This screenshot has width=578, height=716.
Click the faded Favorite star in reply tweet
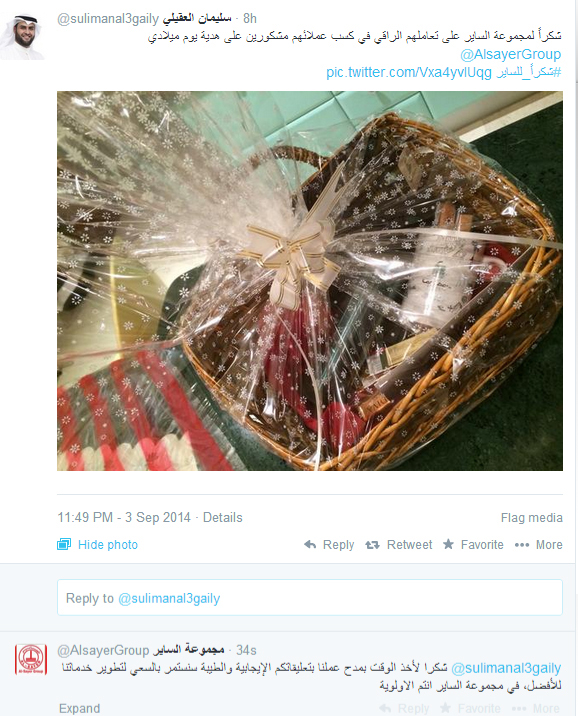(x=445, y=708)
